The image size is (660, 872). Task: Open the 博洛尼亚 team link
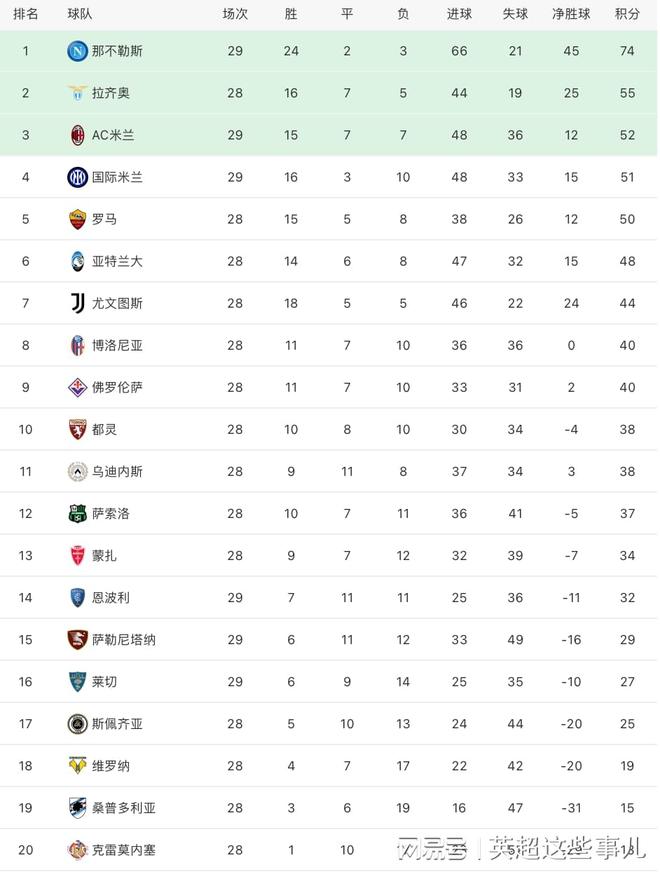(117, 345)
